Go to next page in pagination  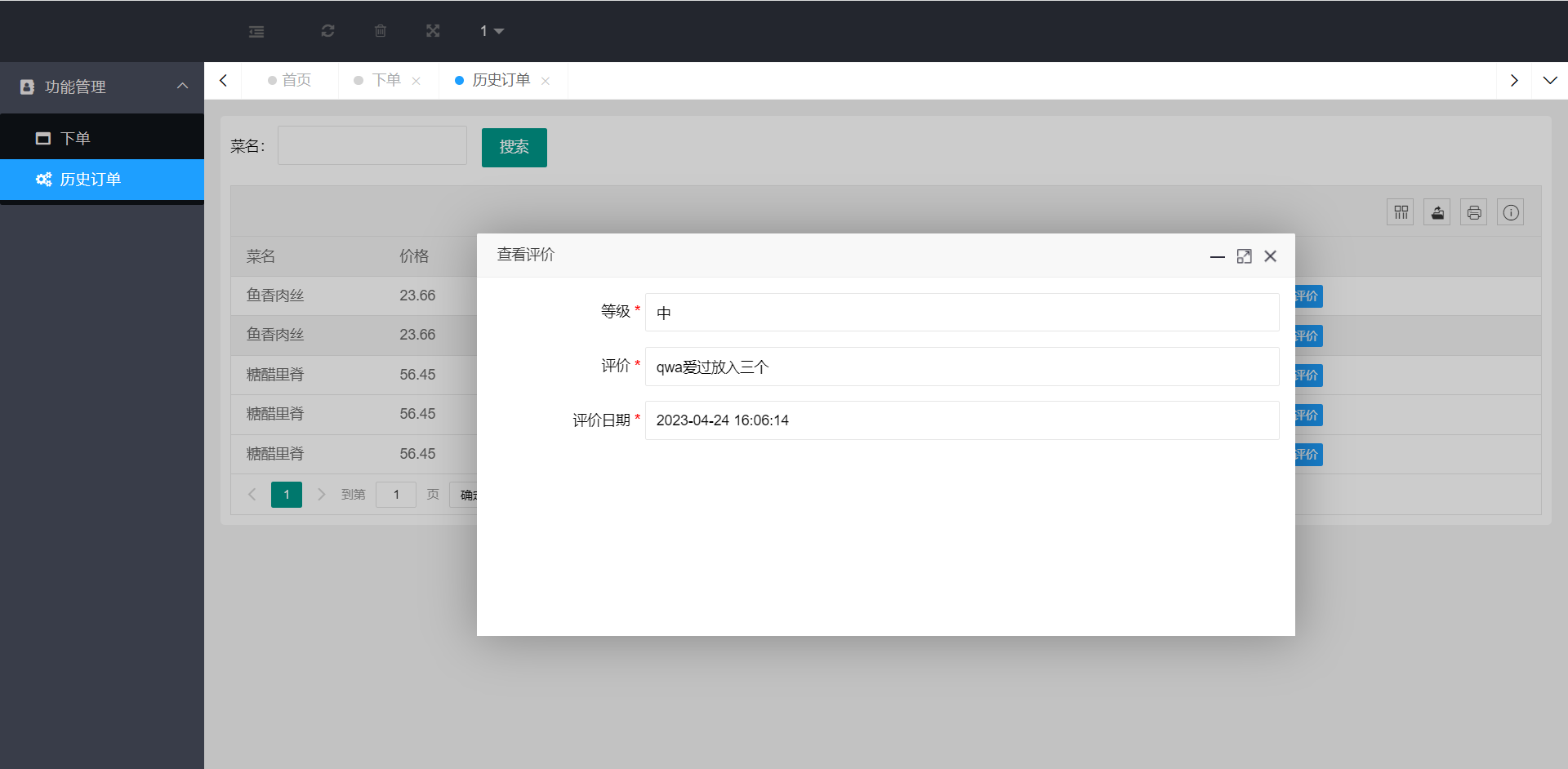click(x=321, y=495)
